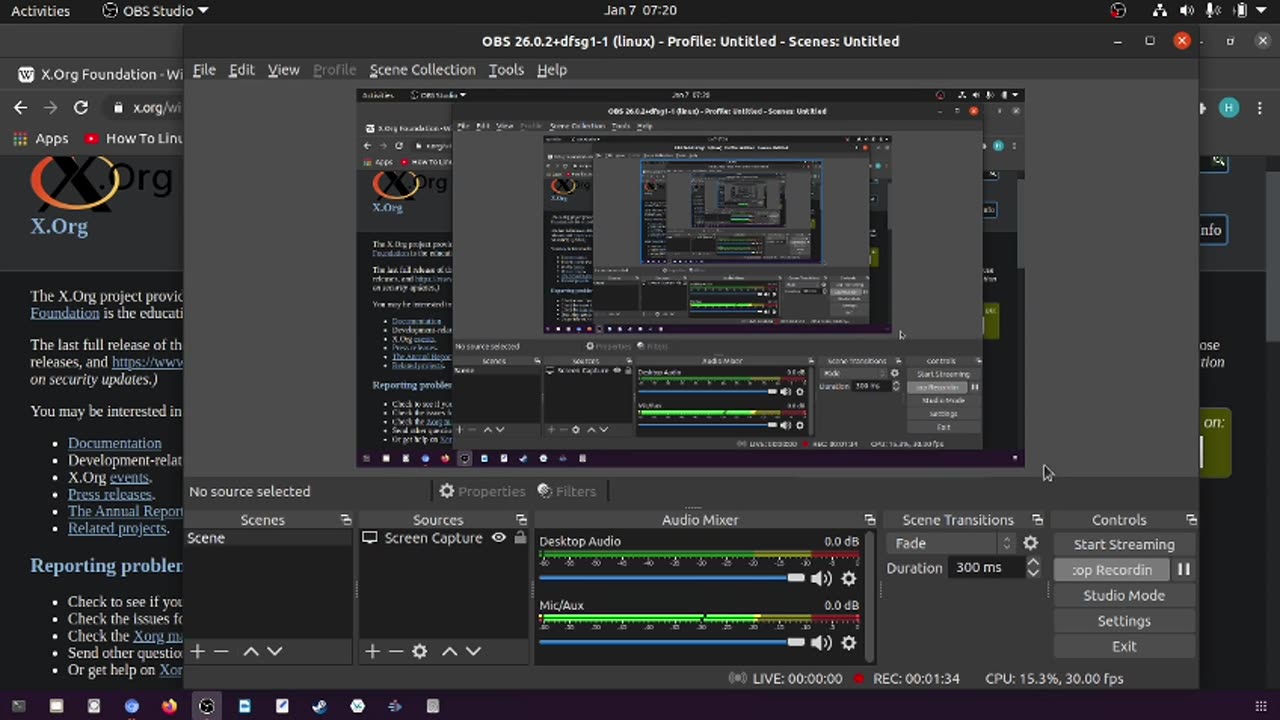Screen dimensions: 1280x720
Task: Open Steam from the taskbar
Action: tap(319, 706)
